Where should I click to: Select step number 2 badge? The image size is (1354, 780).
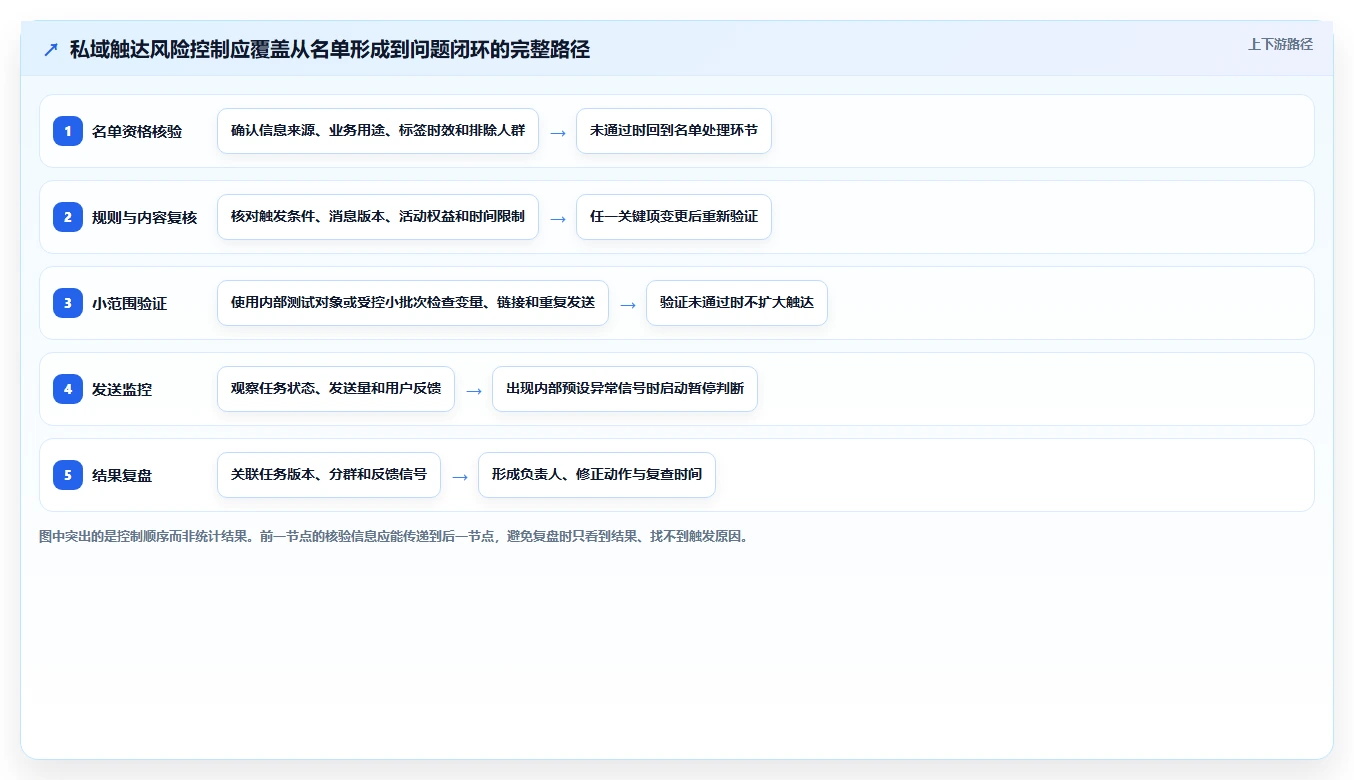(x=68, y=217)
